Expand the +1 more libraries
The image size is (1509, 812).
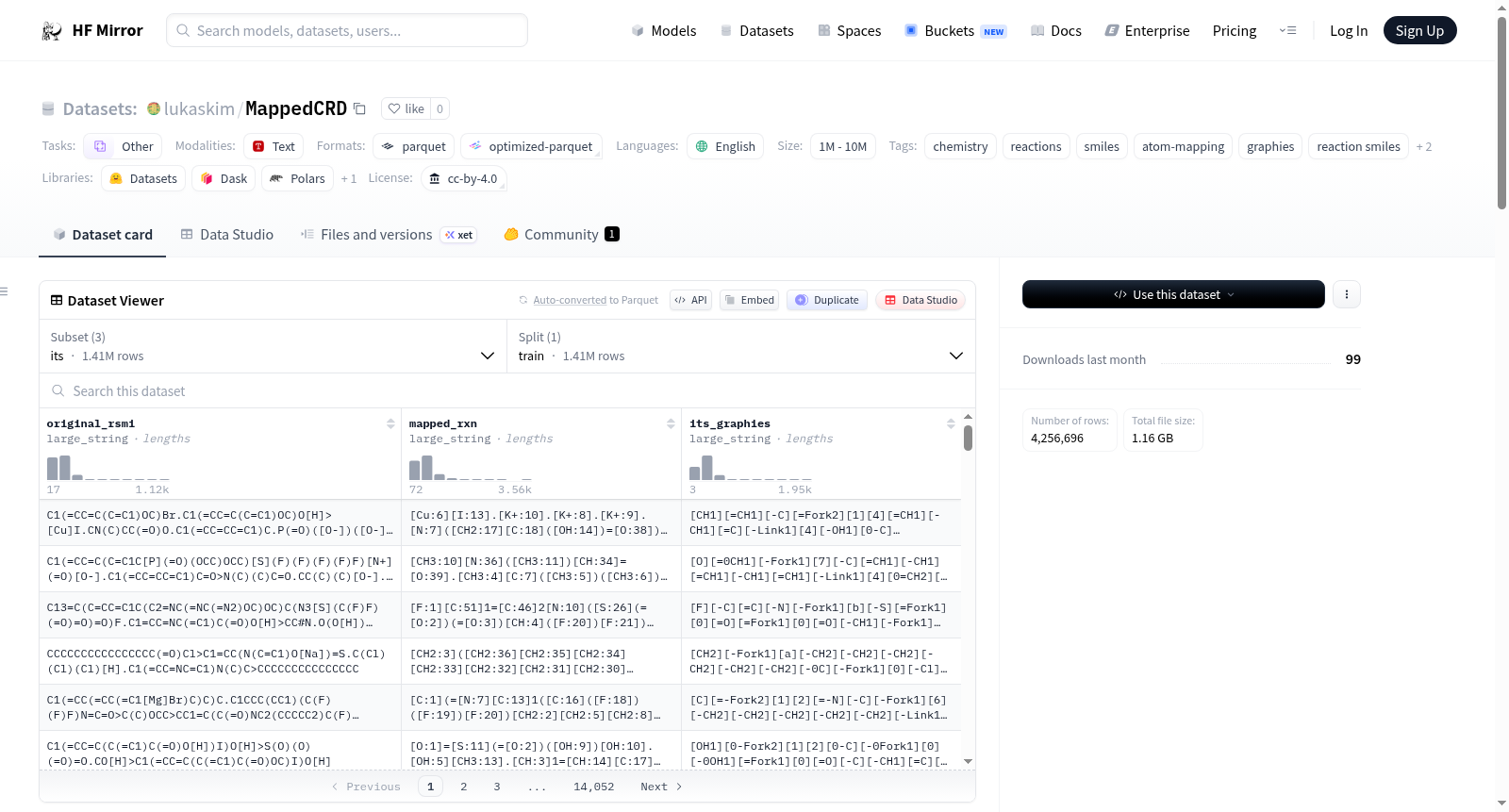(x=349, y=179)
